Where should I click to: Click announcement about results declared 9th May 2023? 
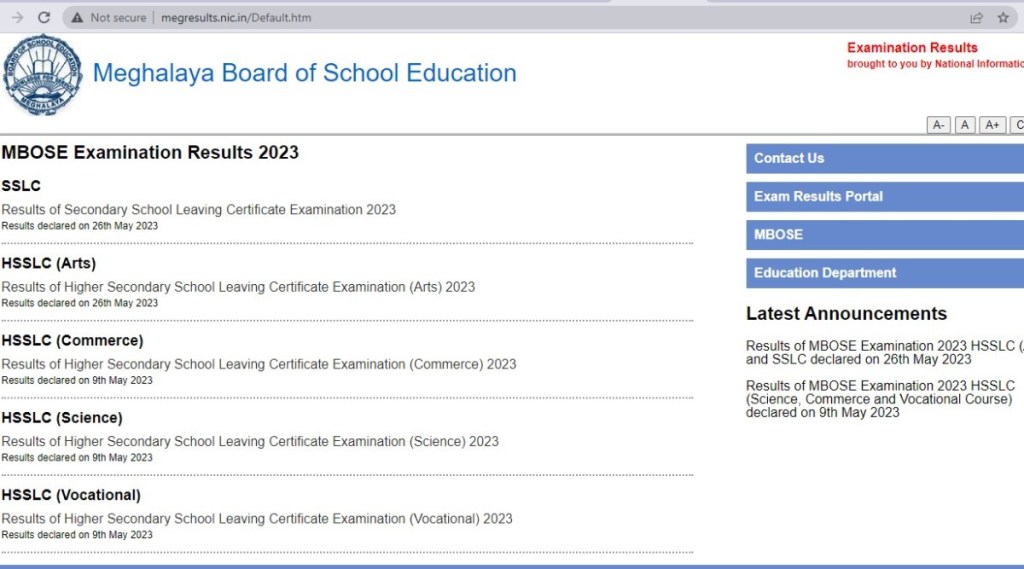point(882,399)
